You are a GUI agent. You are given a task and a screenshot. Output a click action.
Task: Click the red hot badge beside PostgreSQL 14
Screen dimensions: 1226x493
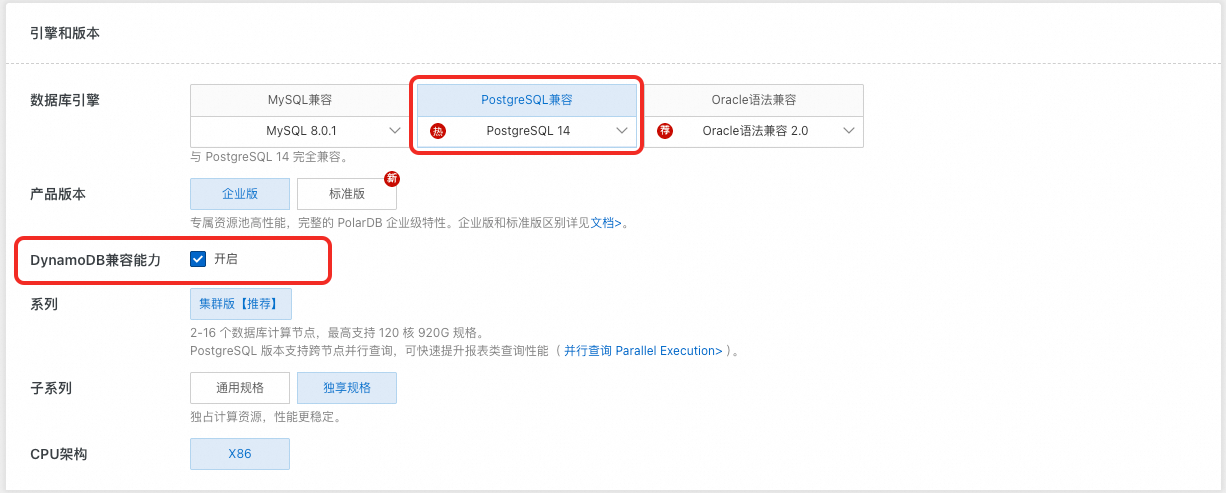pyautogui.click(x=437, y=131)
